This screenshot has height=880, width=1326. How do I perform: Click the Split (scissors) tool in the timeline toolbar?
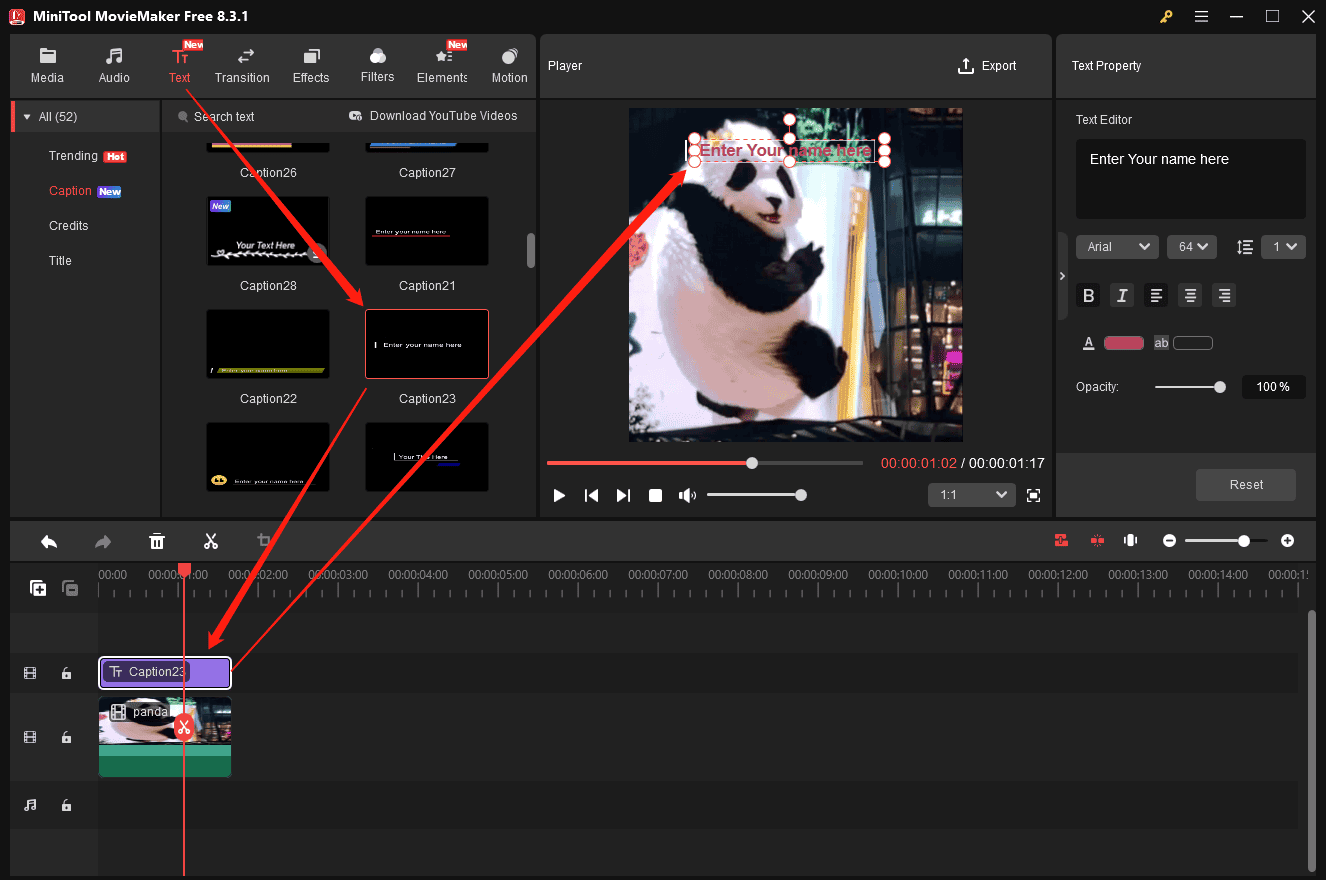211,541
